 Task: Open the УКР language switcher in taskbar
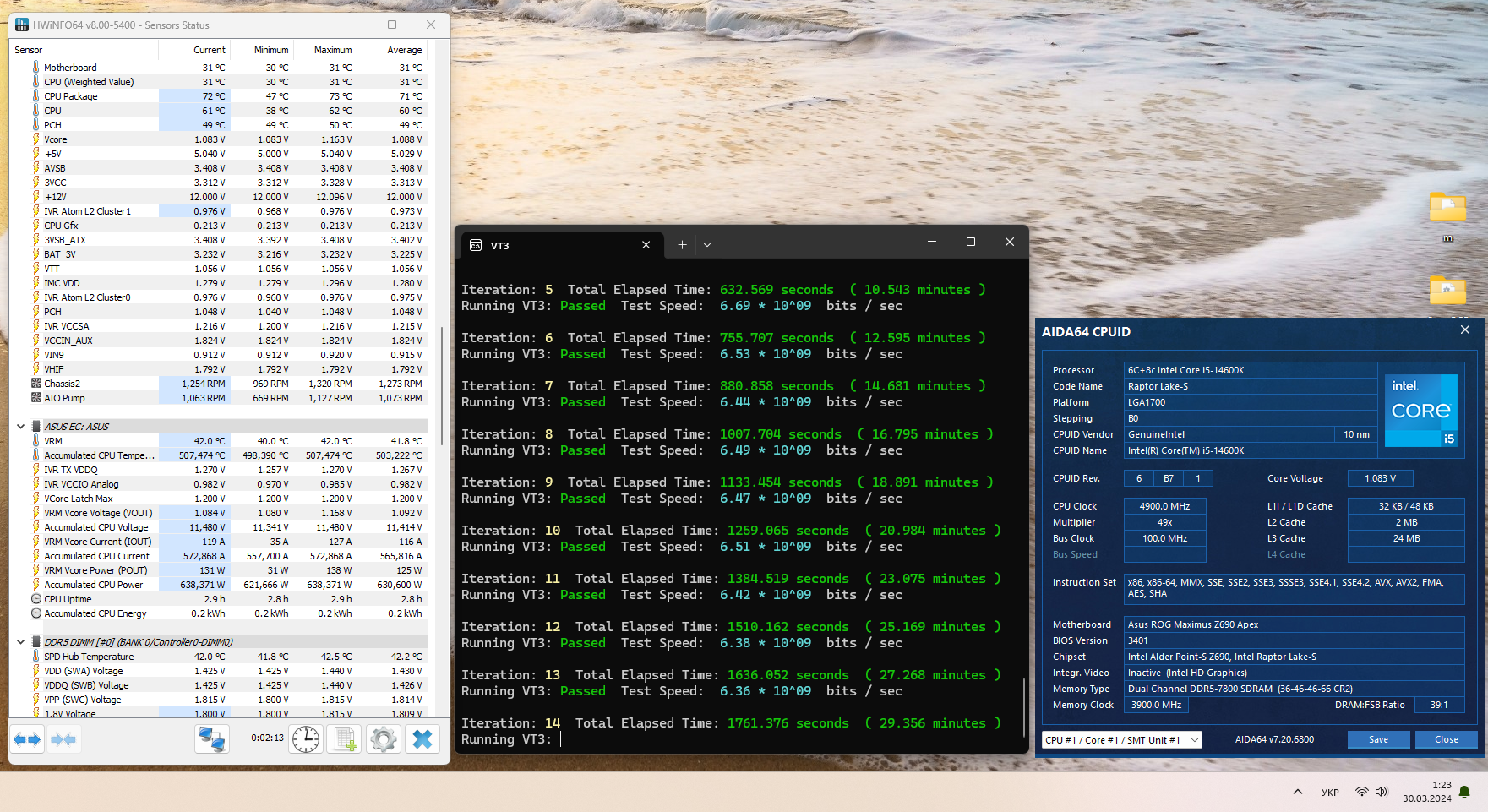[1330, 792]
